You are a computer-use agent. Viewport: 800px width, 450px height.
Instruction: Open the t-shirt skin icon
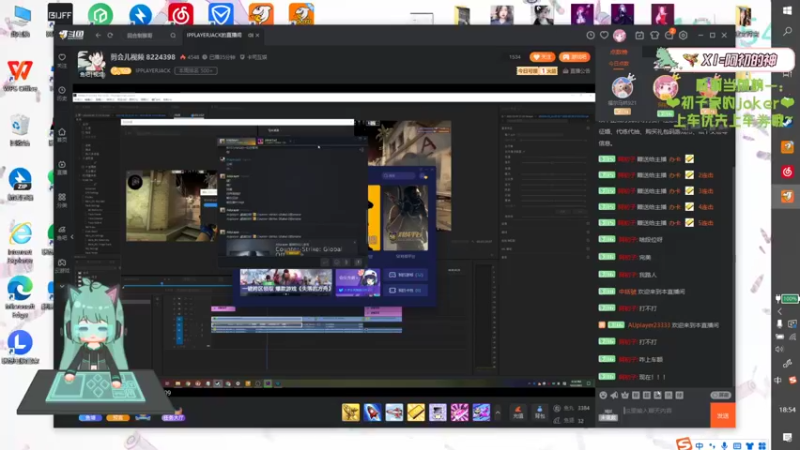655,35
